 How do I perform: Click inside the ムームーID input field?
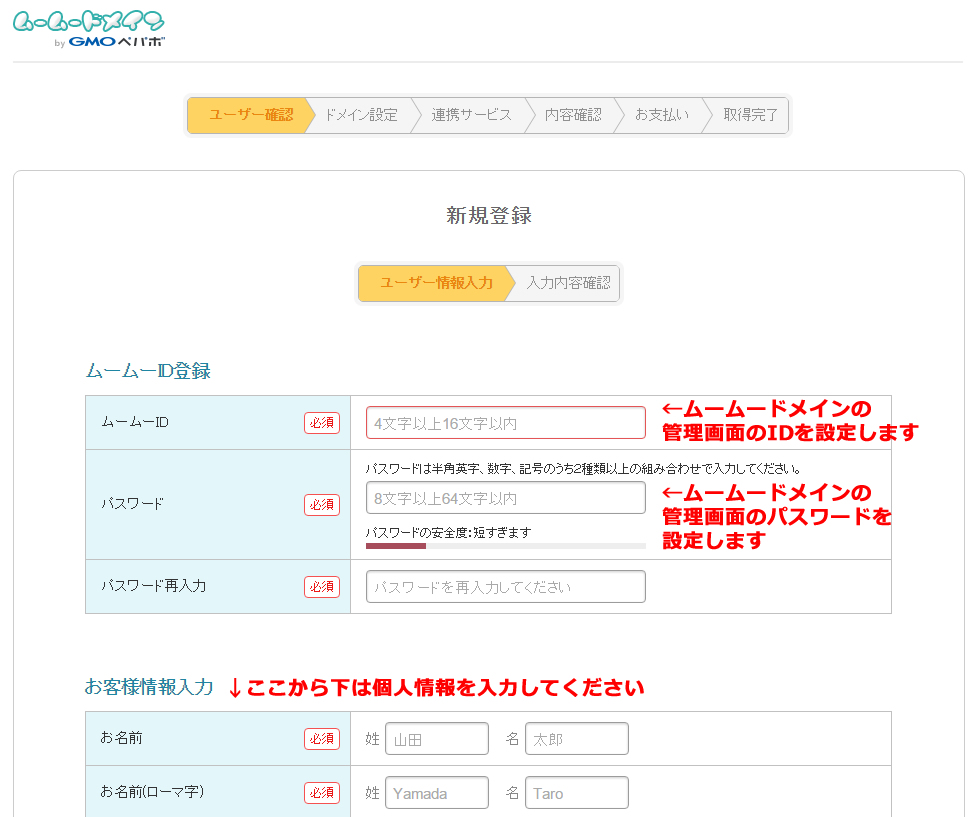504,422
